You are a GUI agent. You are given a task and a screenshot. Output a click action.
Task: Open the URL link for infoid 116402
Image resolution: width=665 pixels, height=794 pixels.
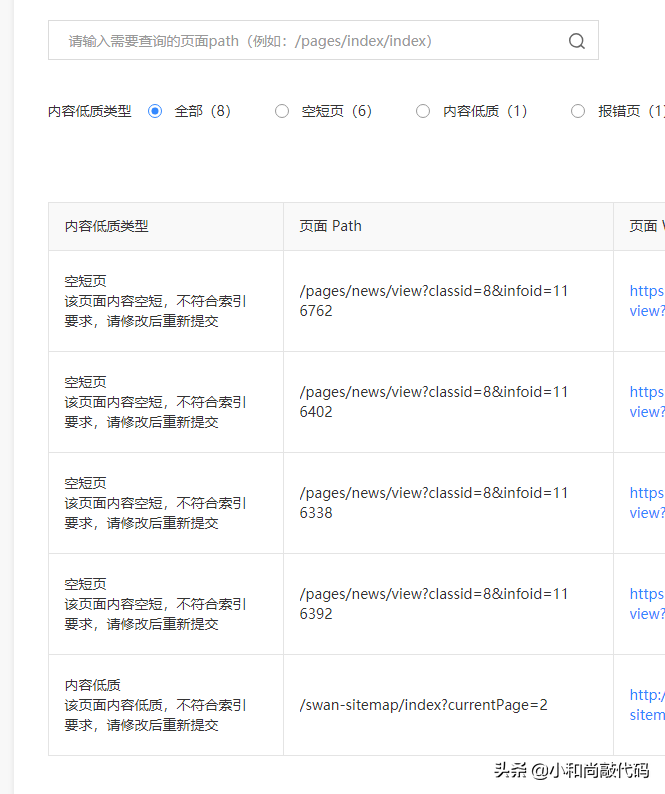[x=647, y=402]
